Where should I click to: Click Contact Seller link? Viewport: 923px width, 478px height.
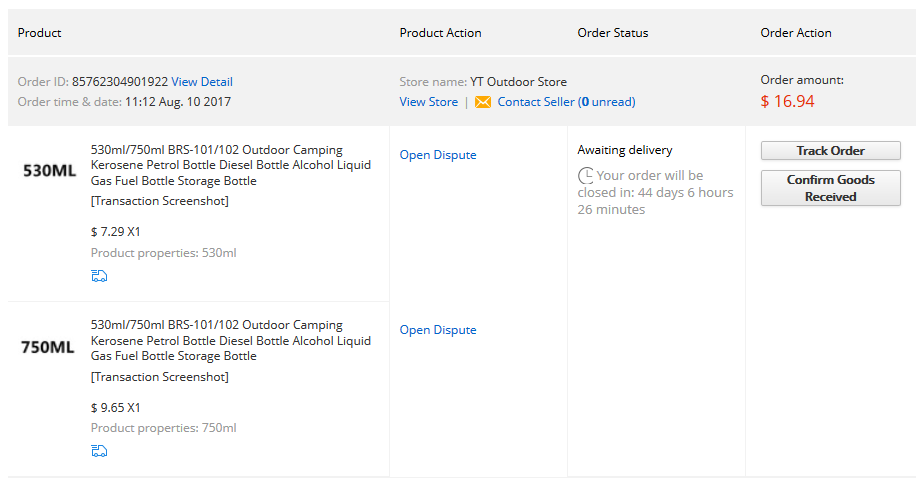[x=536, y=102]
